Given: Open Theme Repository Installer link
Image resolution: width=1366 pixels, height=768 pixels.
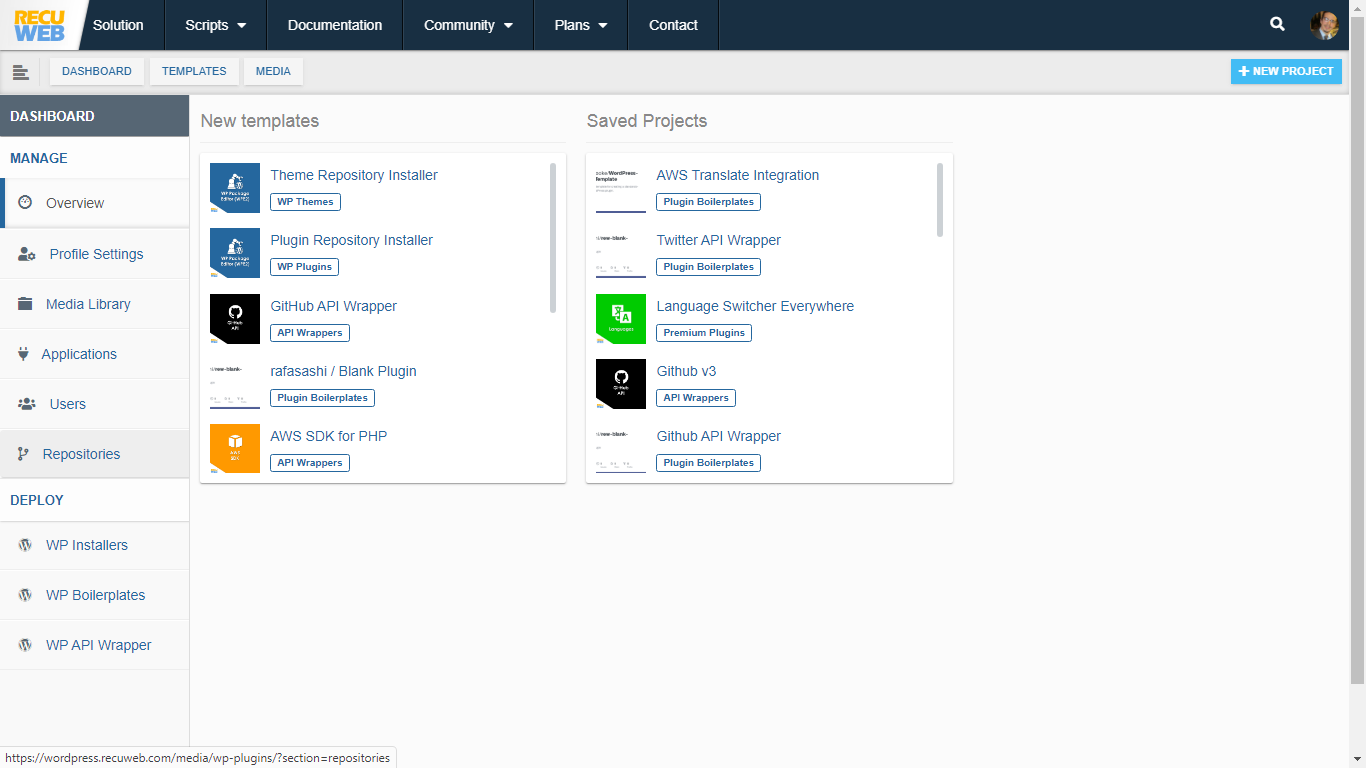Looking at the screenshot, I should click(354, 175).
